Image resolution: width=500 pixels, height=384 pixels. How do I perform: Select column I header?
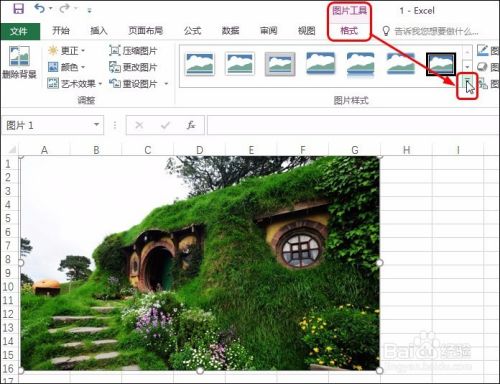pyautogui.click(x=458, y=150)
